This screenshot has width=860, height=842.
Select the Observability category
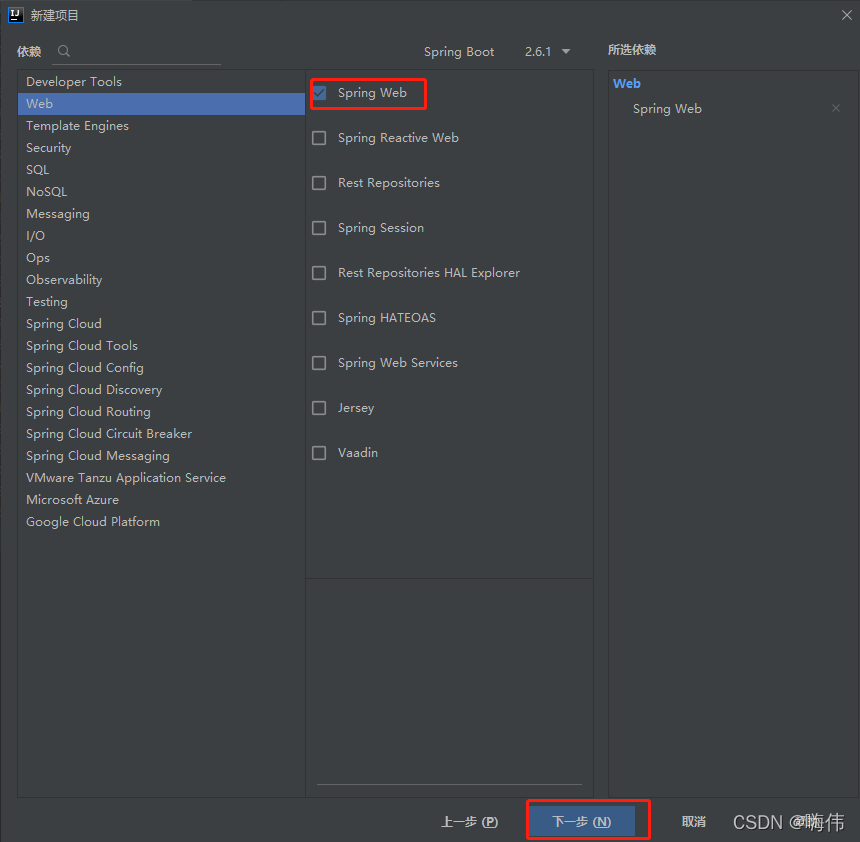point(161,280)
